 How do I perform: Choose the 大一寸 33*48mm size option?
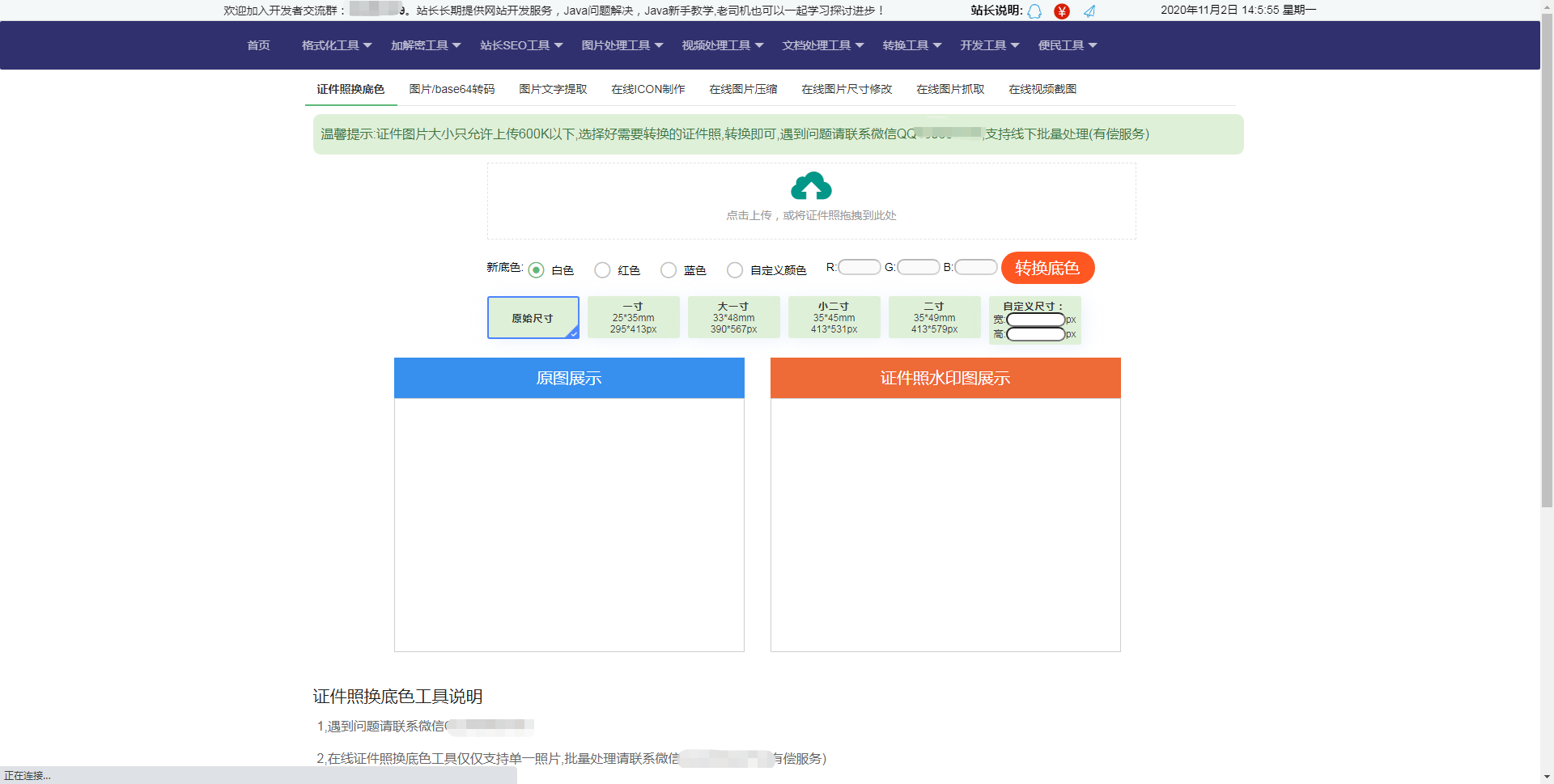(734, 317)
